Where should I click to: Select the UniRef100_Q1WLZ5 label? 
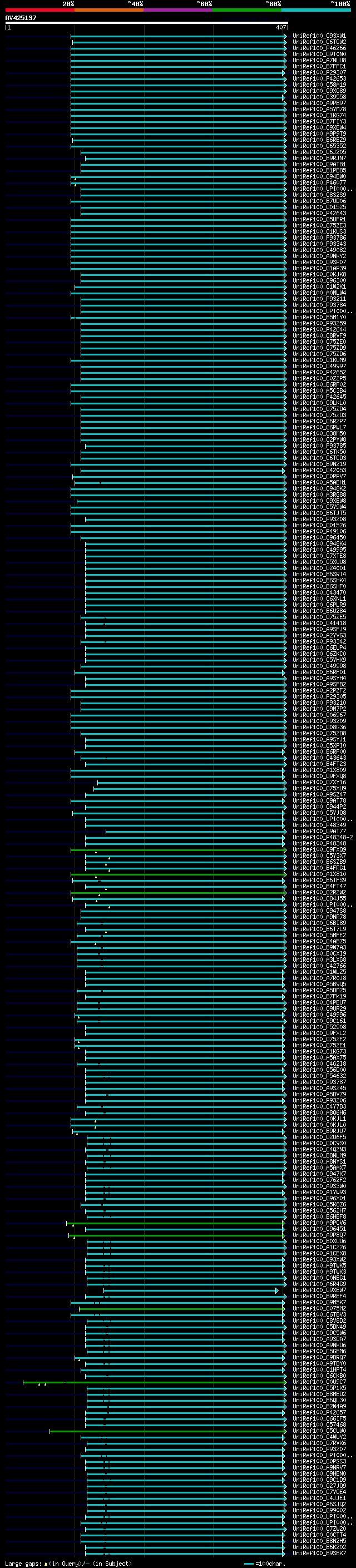click(x=319, y=972)
